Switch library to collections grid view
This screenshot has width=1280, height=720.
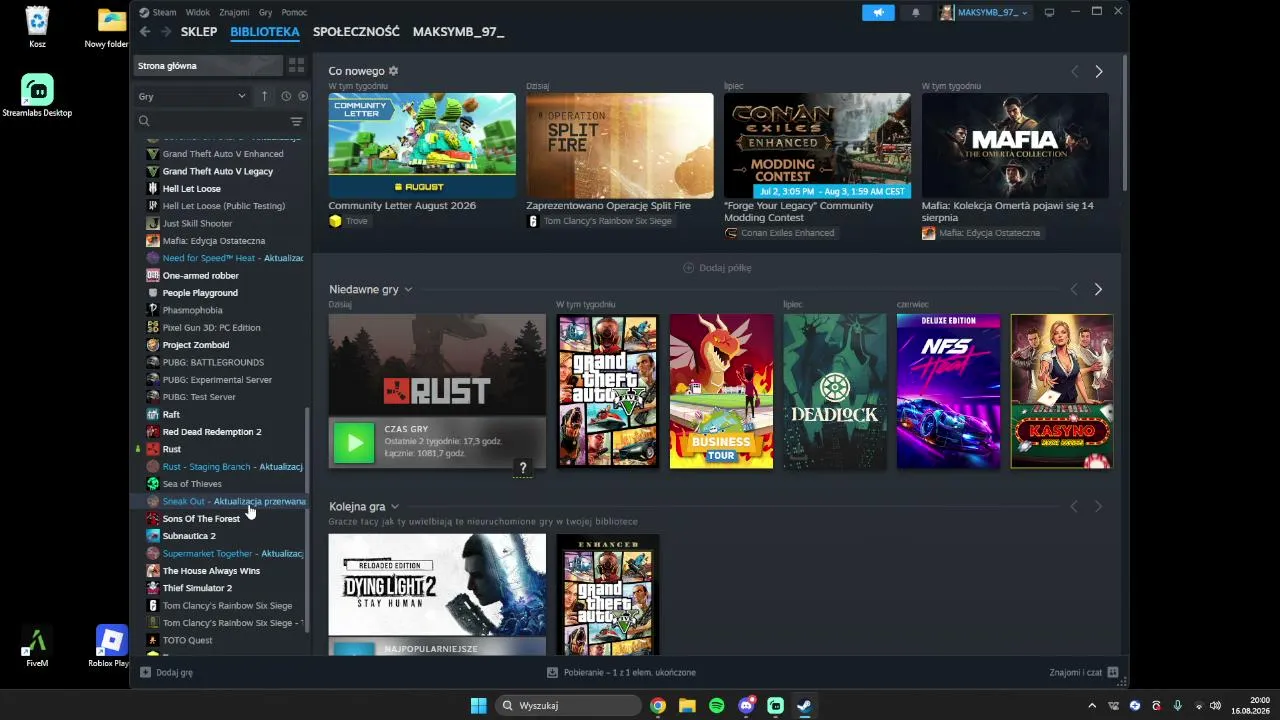click(296, 66)
